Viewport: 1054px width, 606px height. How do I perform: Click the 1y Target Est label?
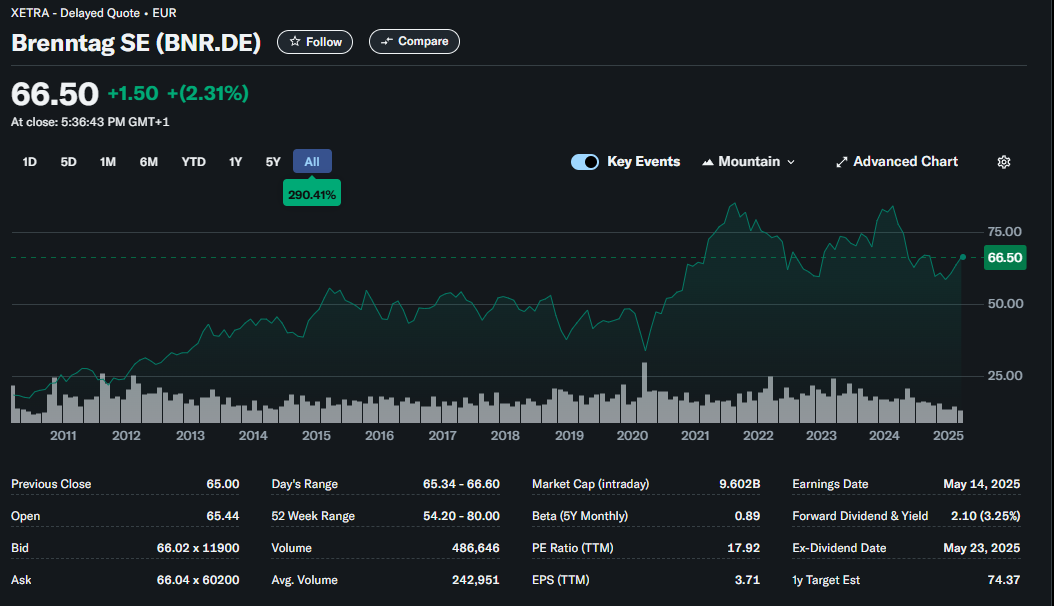[x=825, y=580]
